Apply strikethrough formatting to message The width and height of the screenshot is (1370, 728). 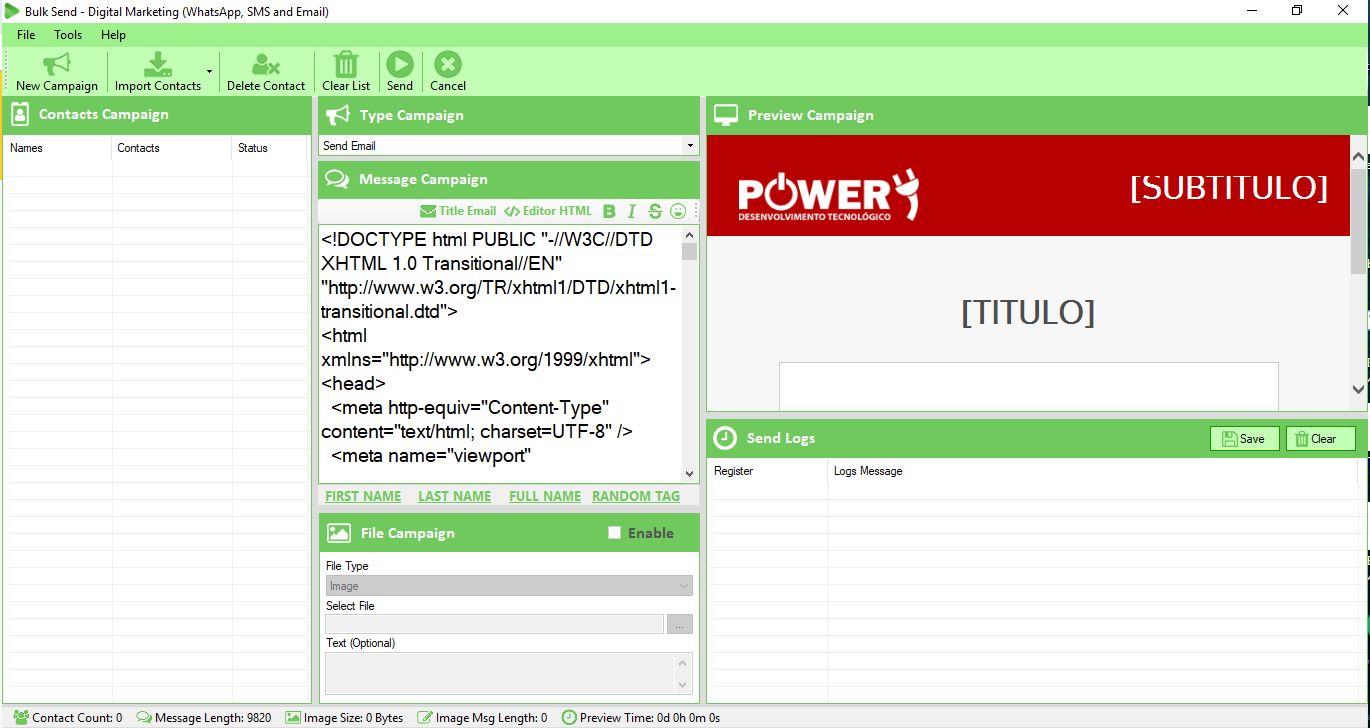[655, 211]
